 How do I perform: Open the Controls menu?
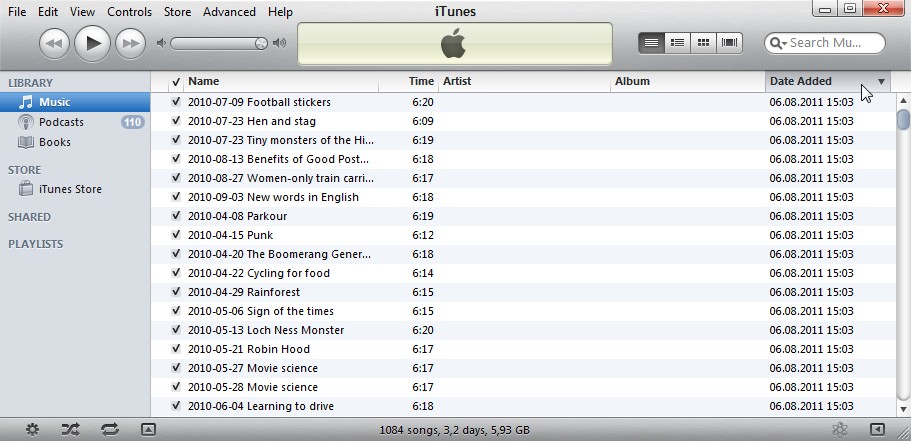click(x=130, y=12)
